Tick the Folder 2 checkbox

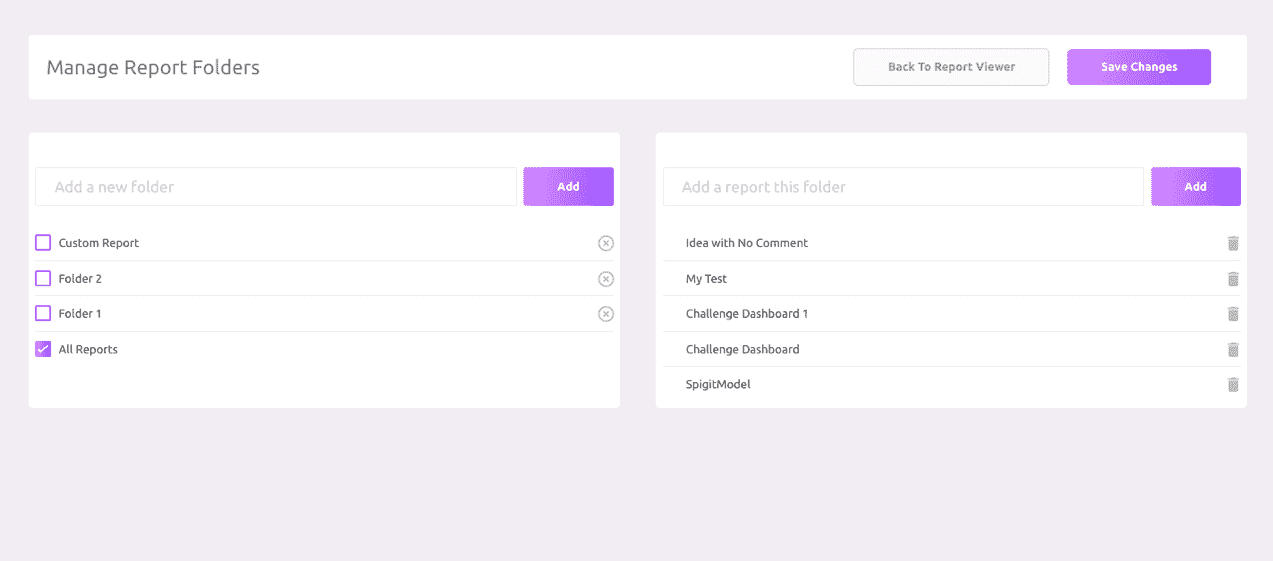pos(43,279)
